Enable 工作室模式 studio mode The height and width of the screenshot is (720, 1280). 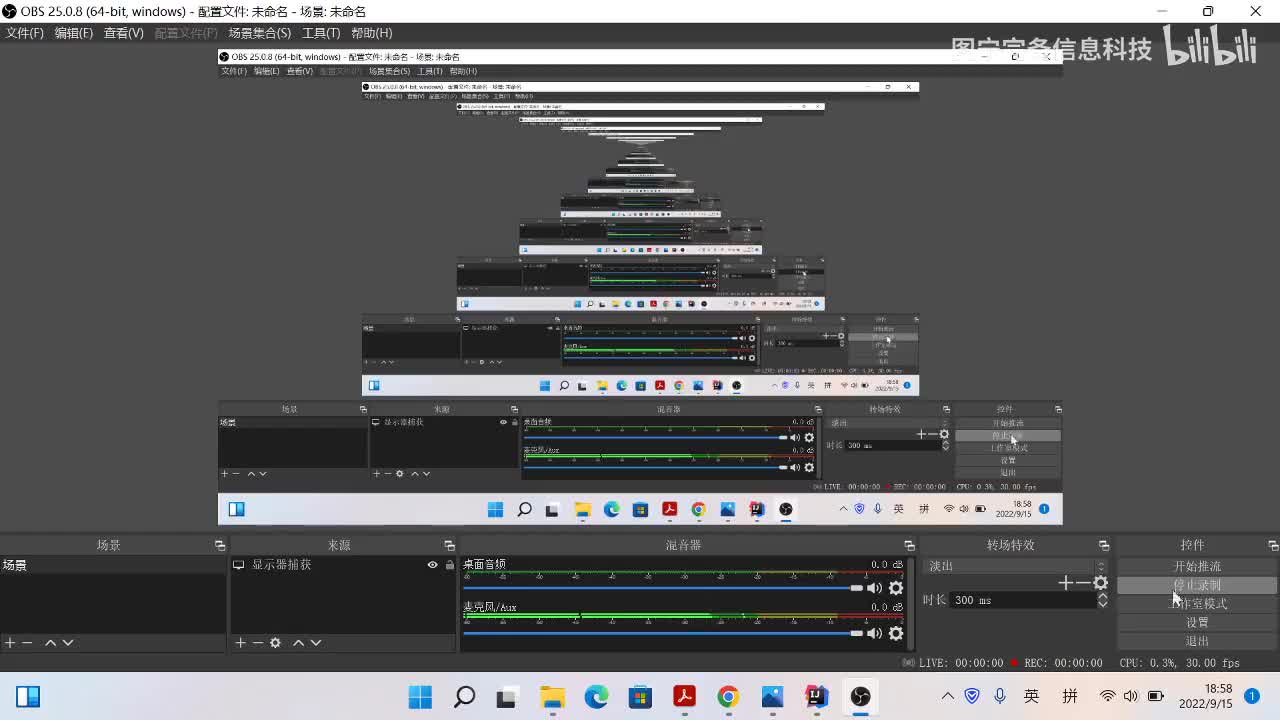(1197, 604)
